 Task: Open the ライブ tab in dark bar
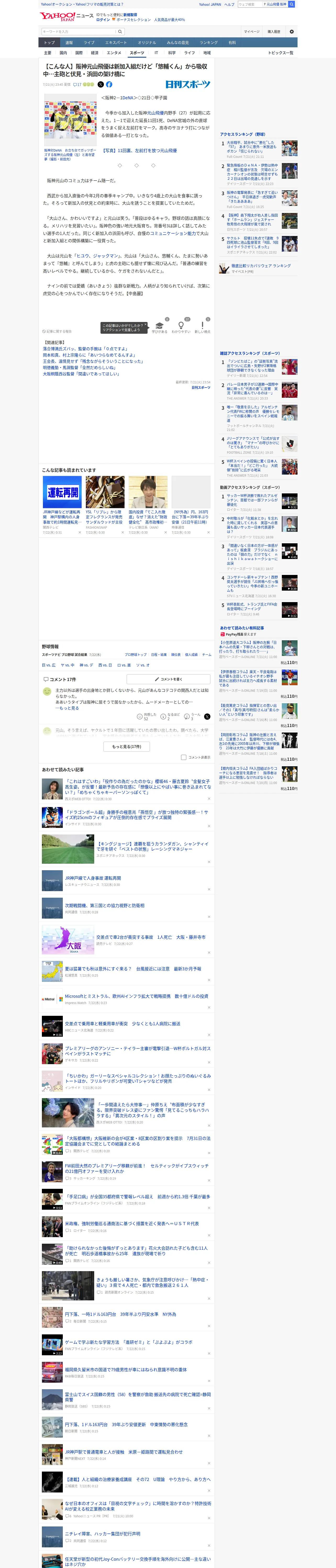pyautogui.click(x=89, y=43)
